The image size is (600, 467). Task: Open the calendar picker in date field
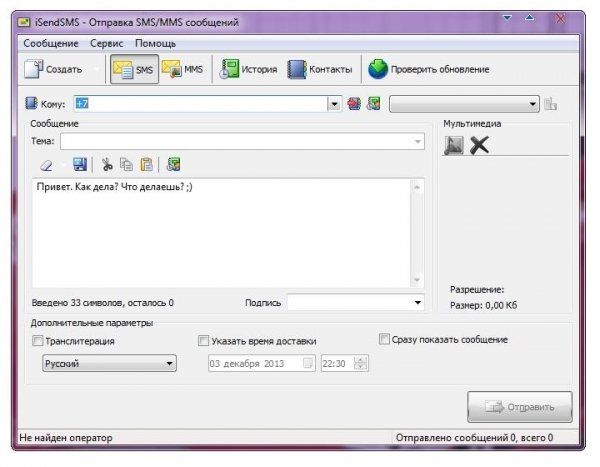[307, 363]
